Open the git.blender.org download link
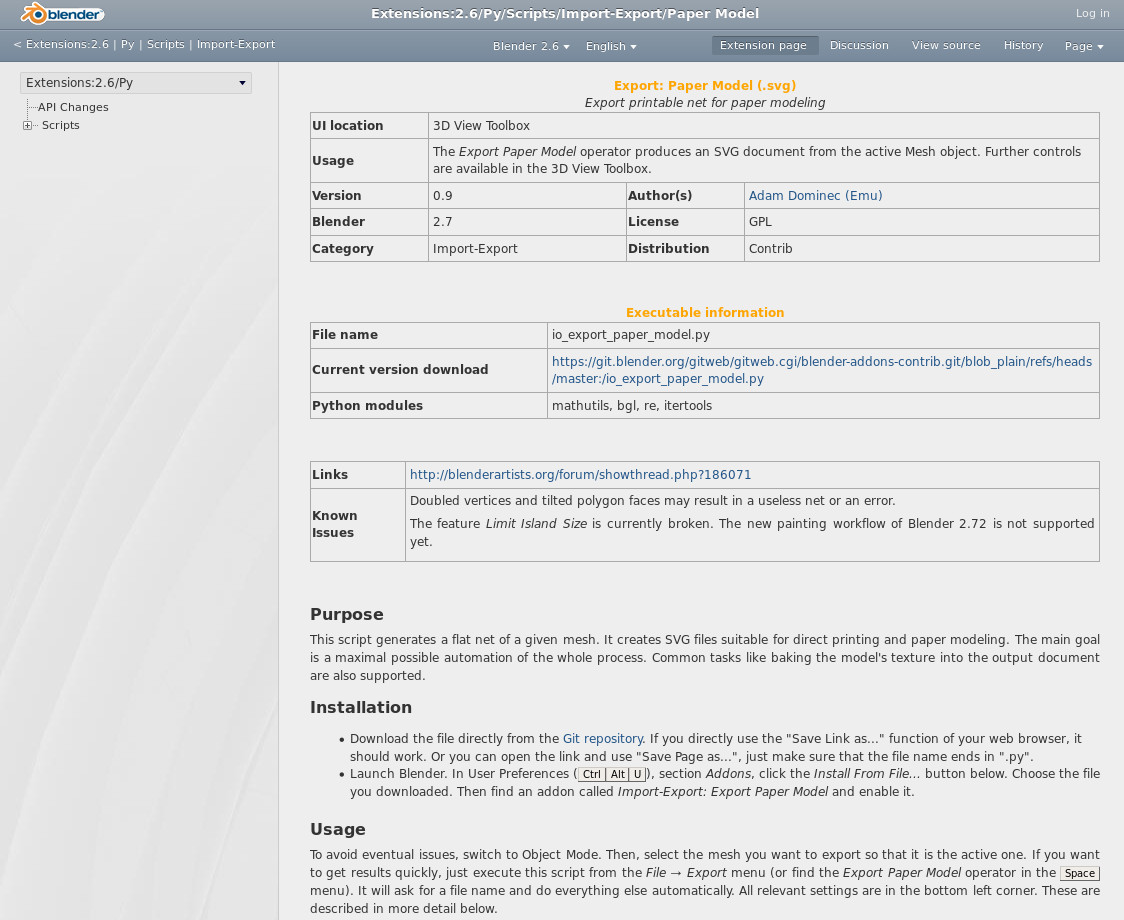This screenshot has width=1124, height=920. 821,370
